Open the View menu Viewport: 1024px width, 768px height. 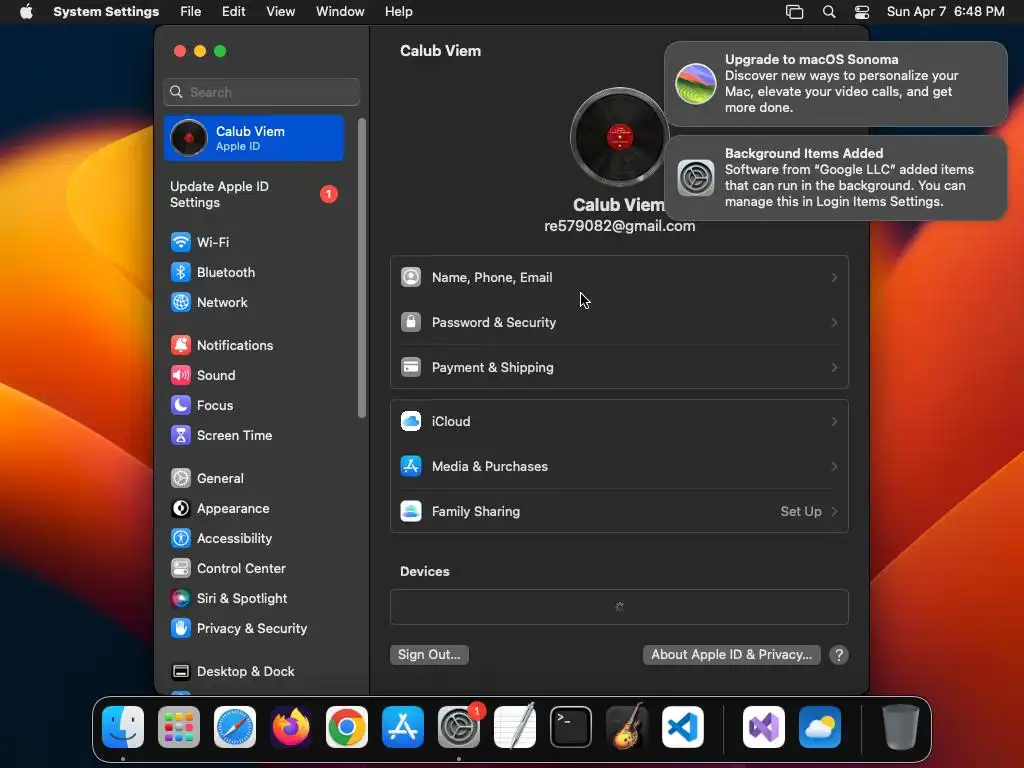pos(280,12)
